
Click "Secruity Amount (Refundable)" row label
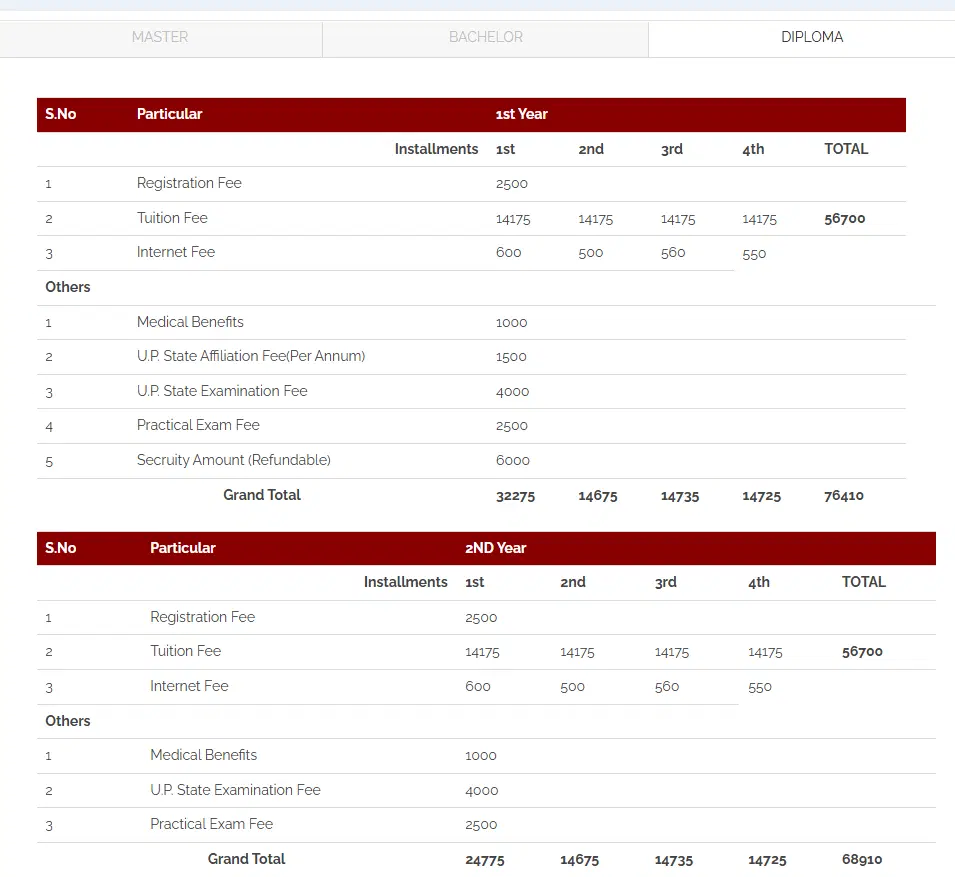[233, 460]
